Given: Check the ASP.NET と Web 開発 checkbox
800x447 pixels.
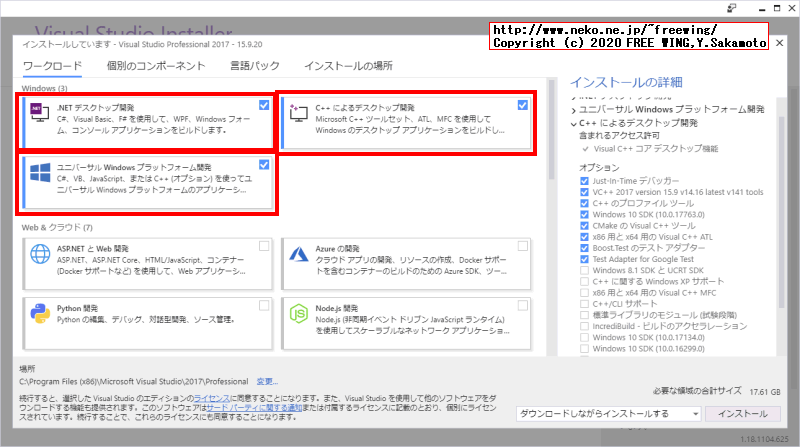Looking at the screenshot, I should tap(264, 246).
